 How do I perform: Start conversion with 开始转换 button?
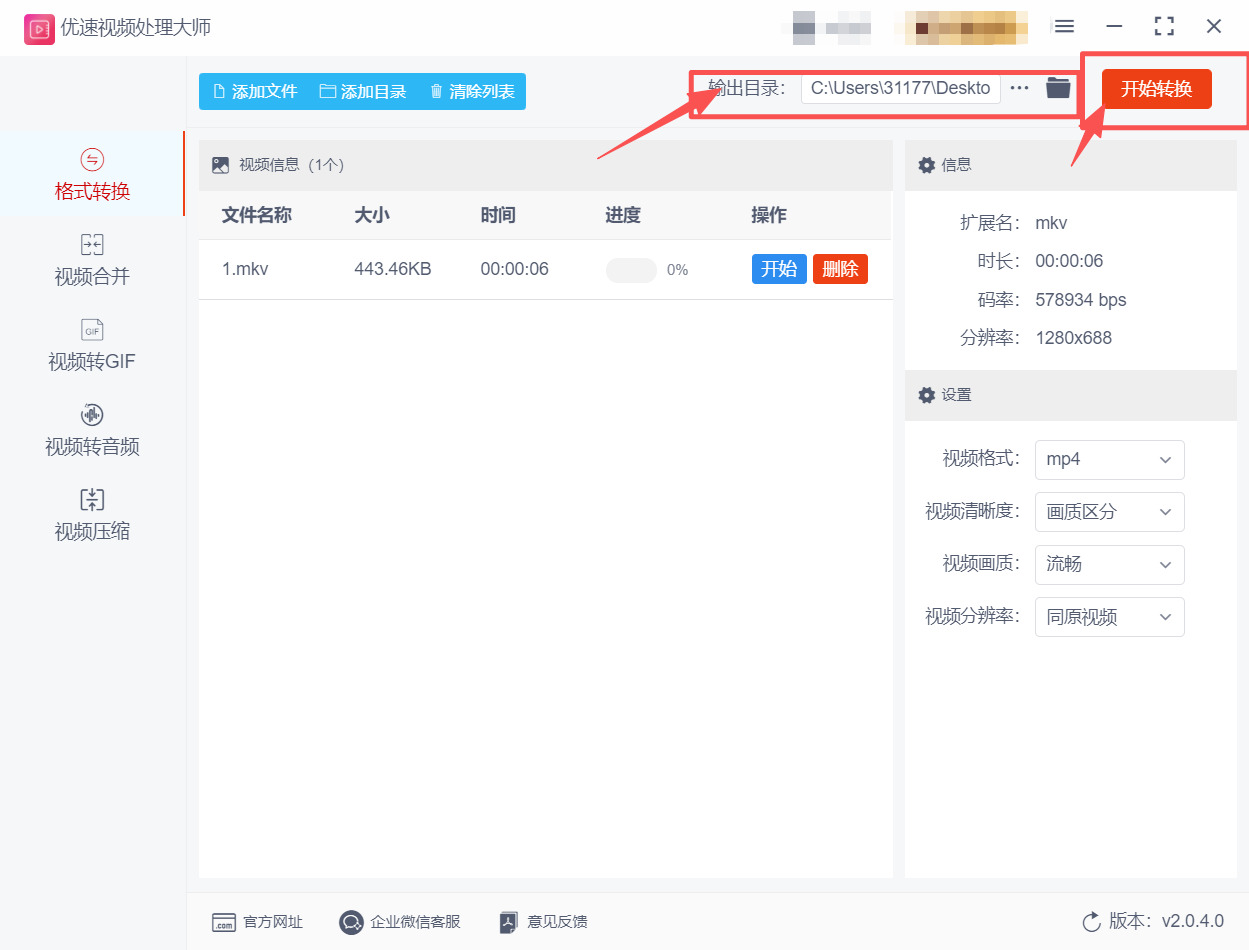click(1156, 89)
